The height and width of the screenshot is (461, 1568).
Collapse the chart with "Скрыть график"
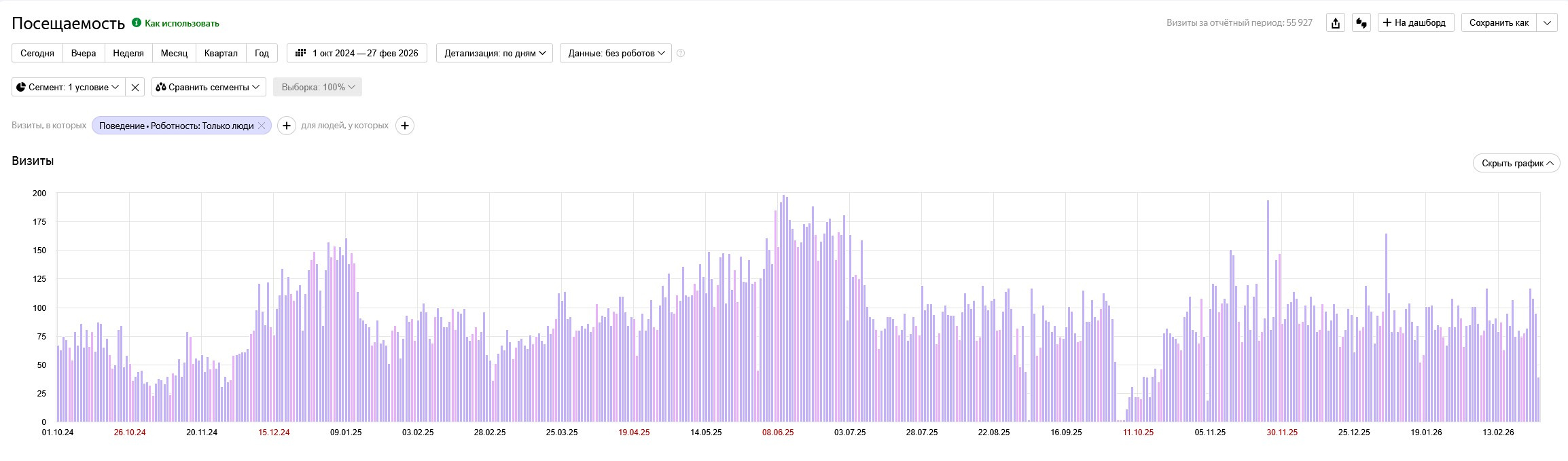pyautogui.click(x=1516, y=163)
